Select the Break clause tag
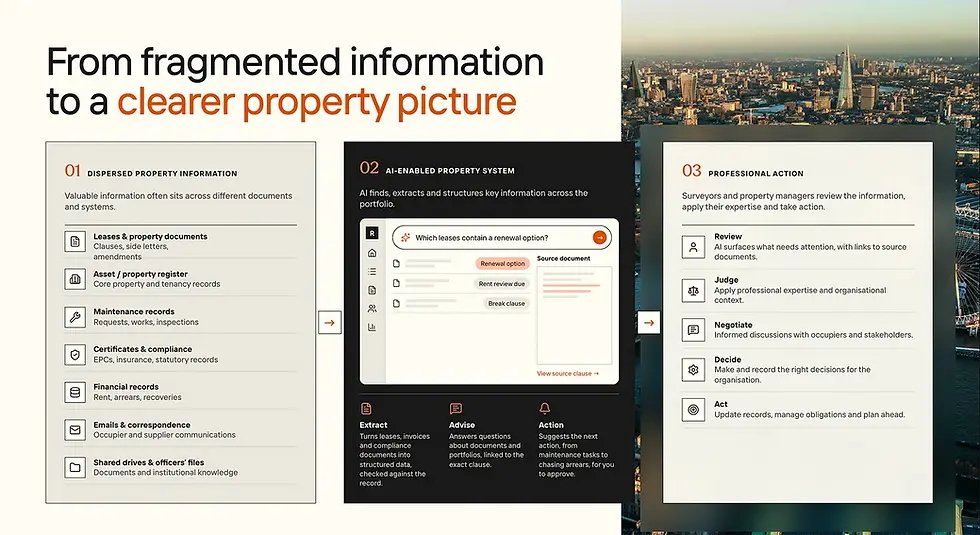980x535 pixels. [x=506, y=304]
